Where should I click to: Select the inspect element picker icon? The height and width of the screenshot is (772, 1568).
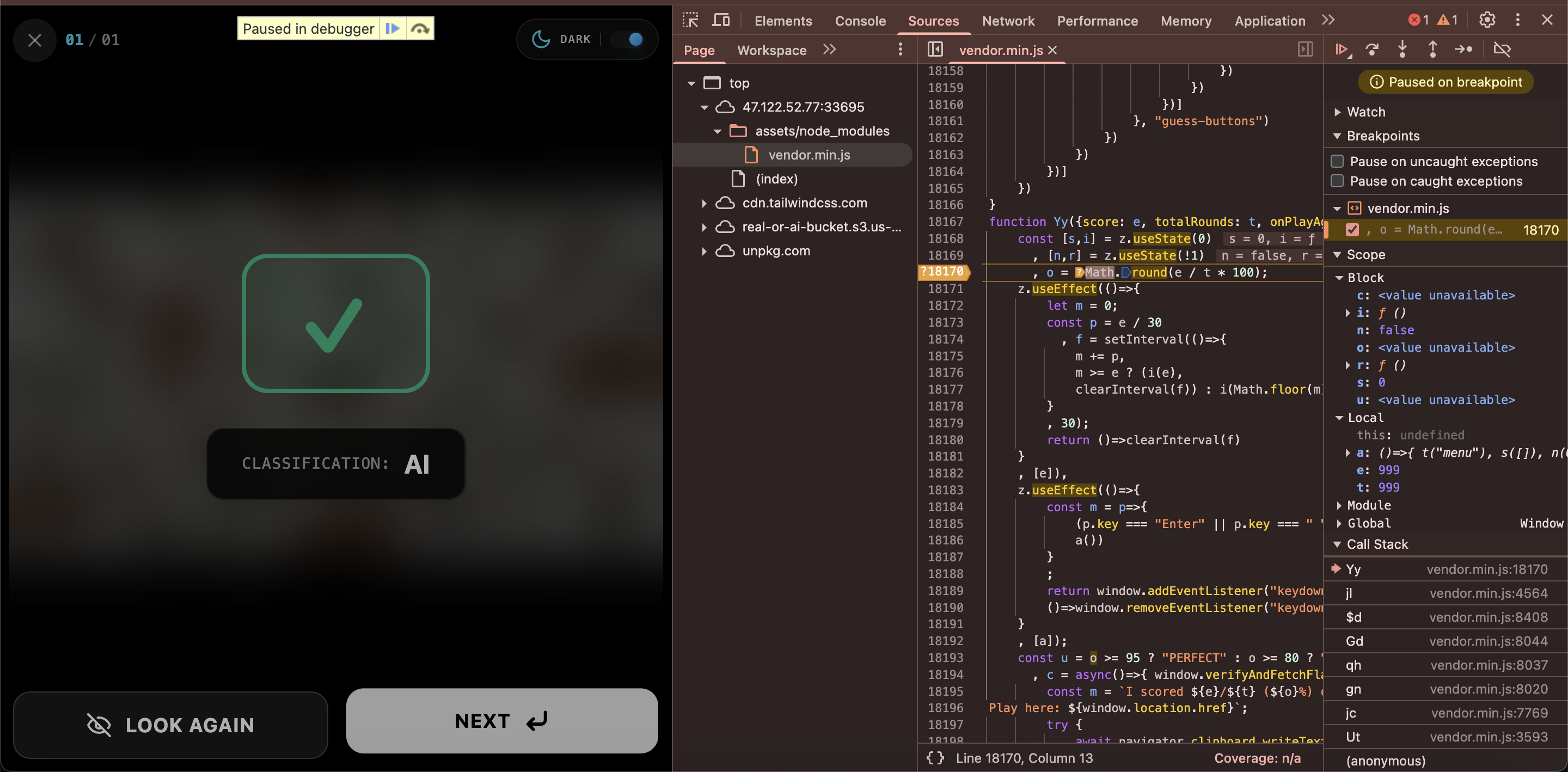690,20
